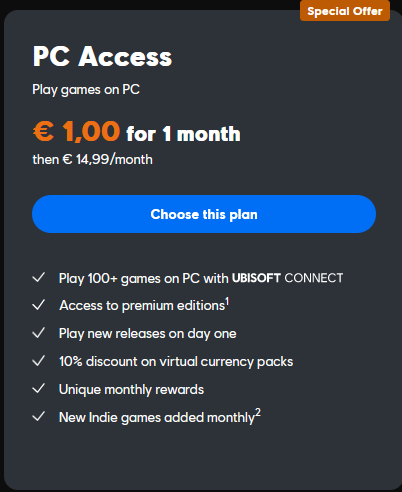The image size is (402, 492).
Task: Click checkmark beside Unique monthly rewards
Action: point(39,388)
